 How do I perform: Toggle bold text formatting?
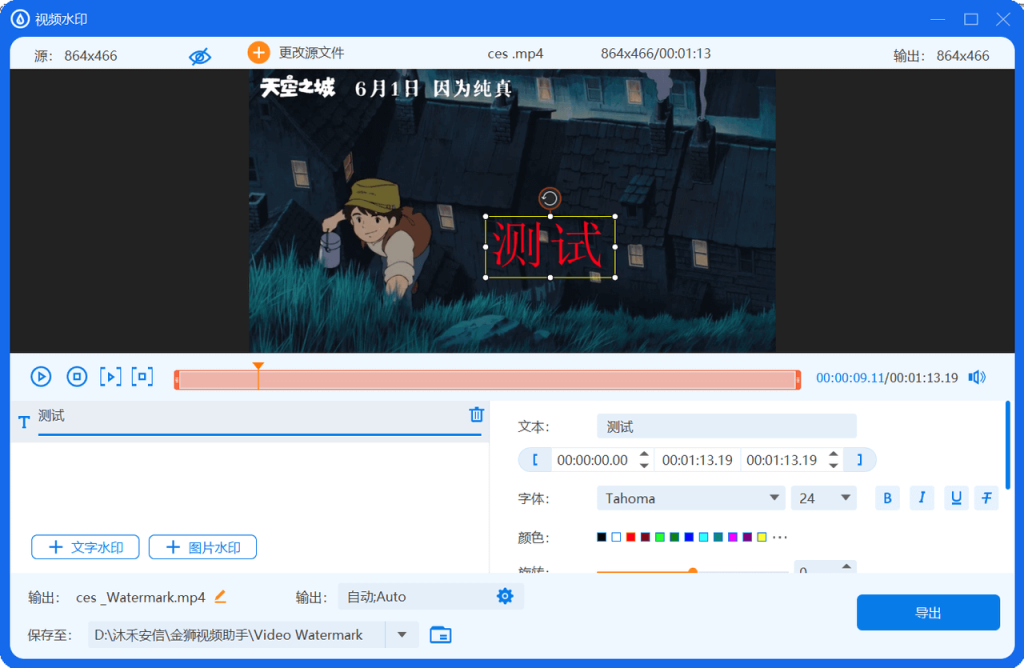[887, 498]
